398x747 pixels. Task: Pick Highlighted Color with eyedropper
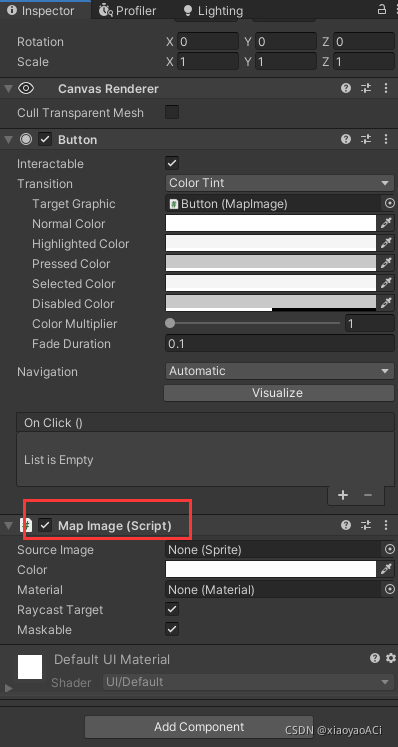pos(386,243)
